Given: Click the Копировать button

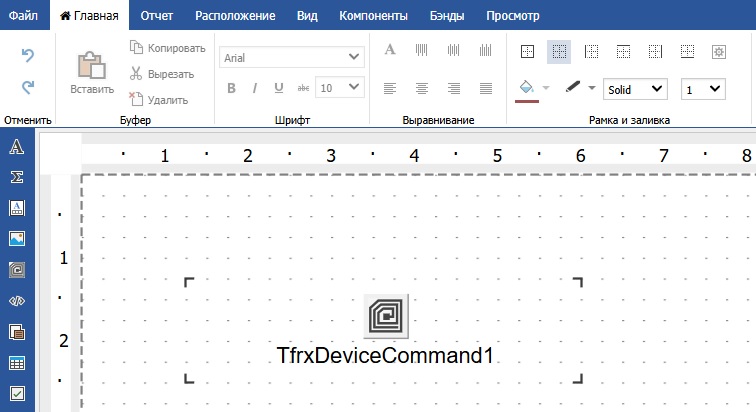Looking at the screenshot, I should (167, 47).
